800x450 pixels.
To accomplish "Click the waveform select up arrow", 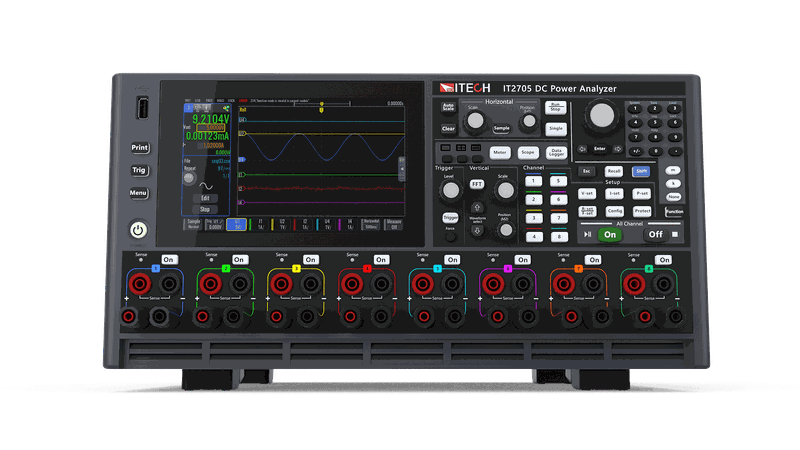I will pyautogui.click(x=477, y=208).
